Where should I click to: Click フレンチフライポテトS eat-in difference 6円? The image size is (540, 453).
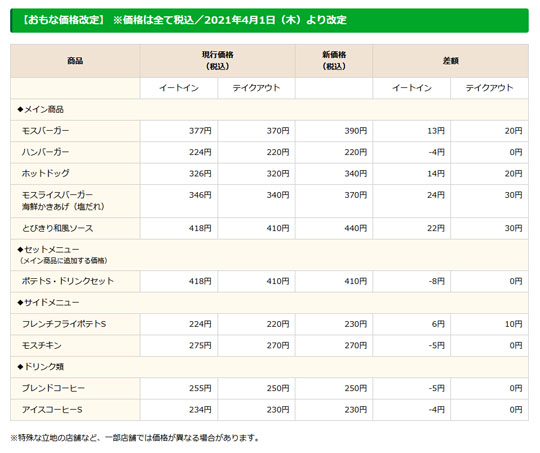[x=438, y=324]
